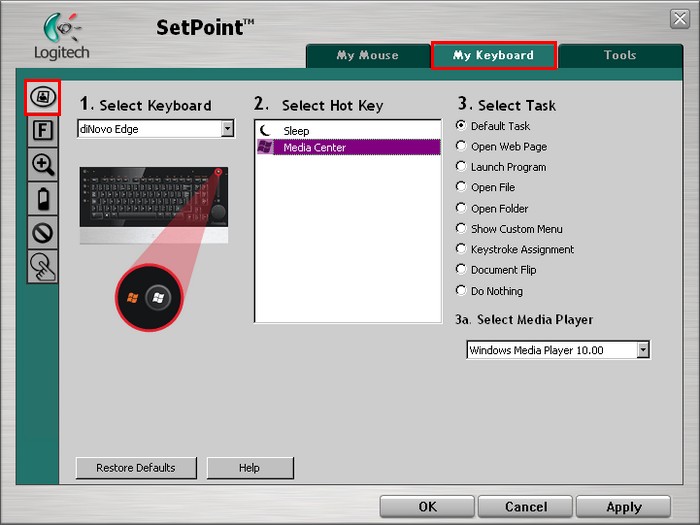Open the touchpad settings finger icon

pos(43,266)
